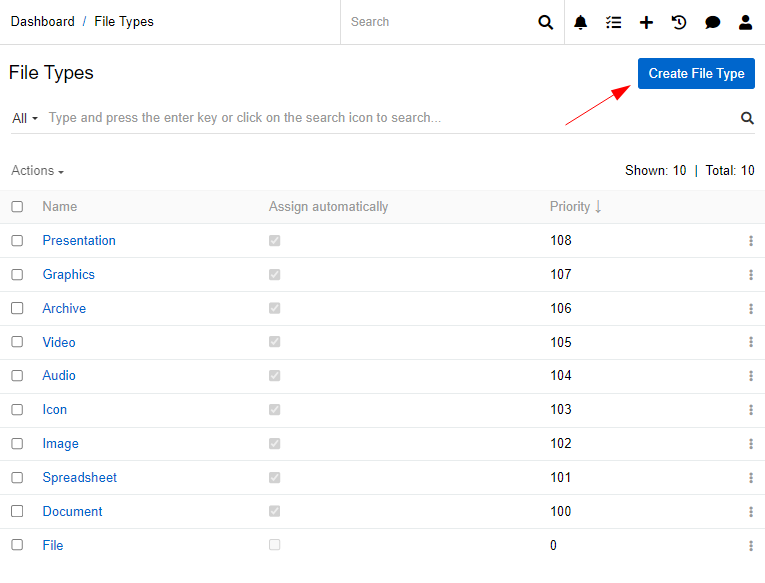This screenshot has height=583, width=765.
Task: Click the global search magnifier icon
Action: point(545,22)
